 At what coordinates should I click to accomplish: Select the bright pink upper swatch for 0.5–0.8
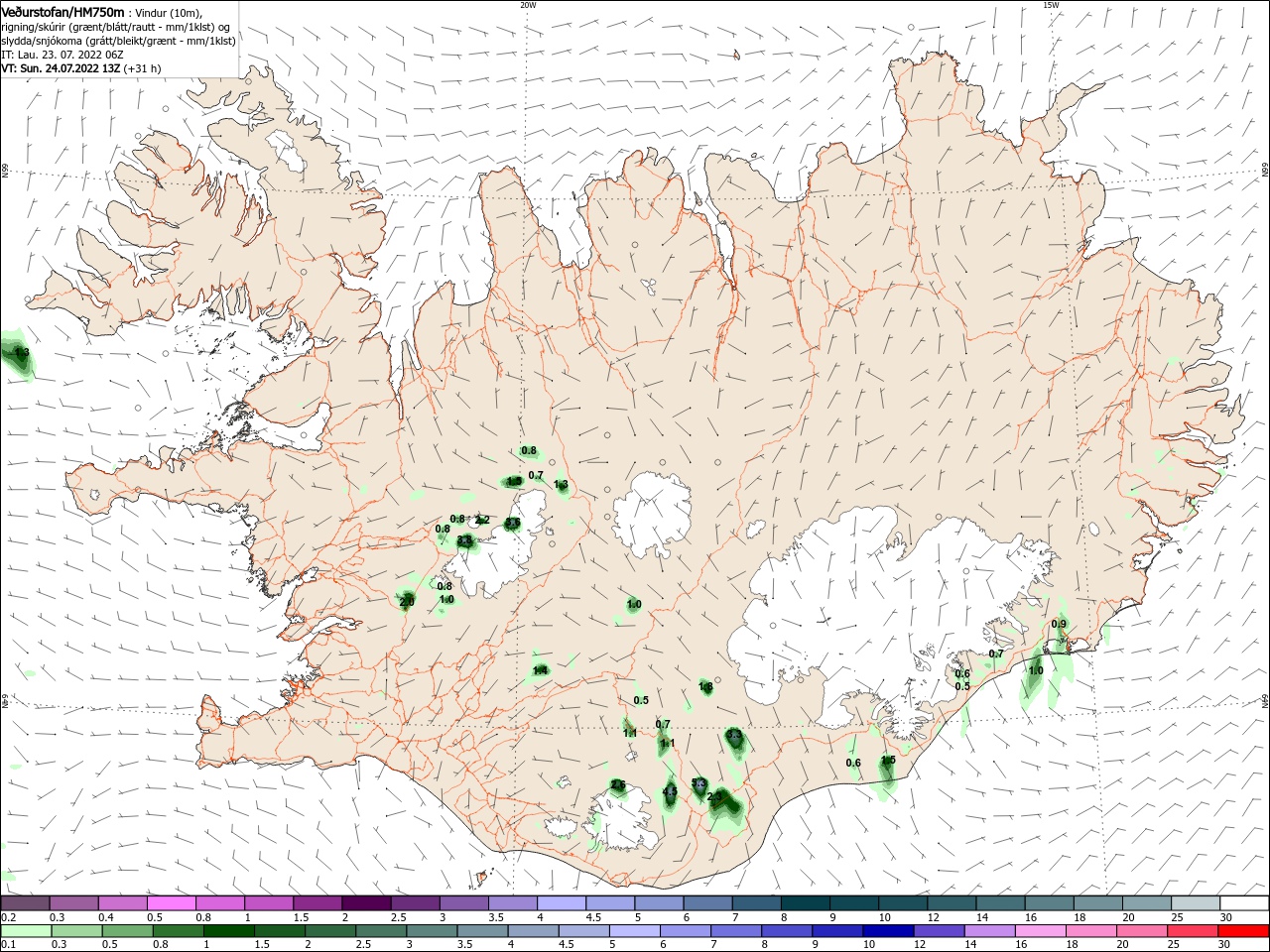(x=171, y=903)
